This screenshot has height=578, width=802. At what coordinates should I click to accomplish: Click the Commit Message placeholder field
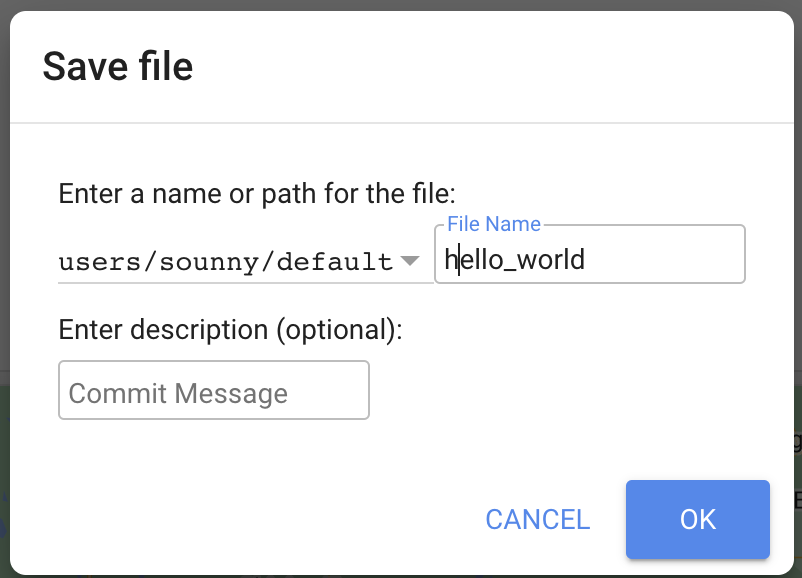tap(213, 390)
